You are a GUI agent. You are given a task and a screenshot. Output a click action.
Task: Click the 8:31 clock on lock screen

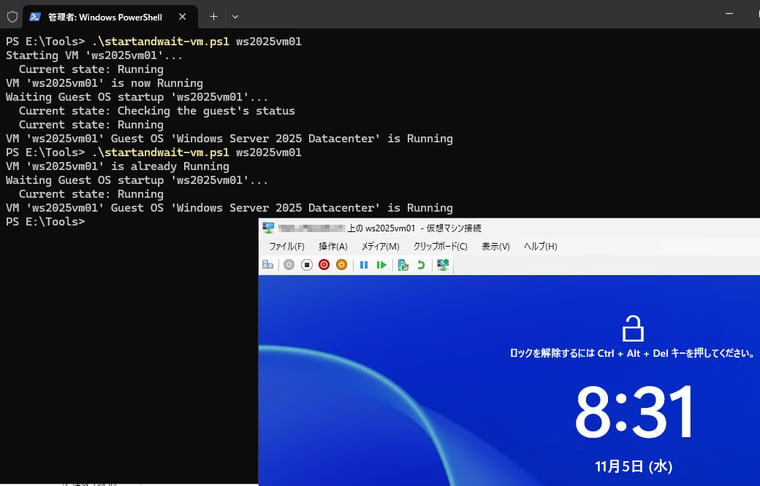(634, 411)
